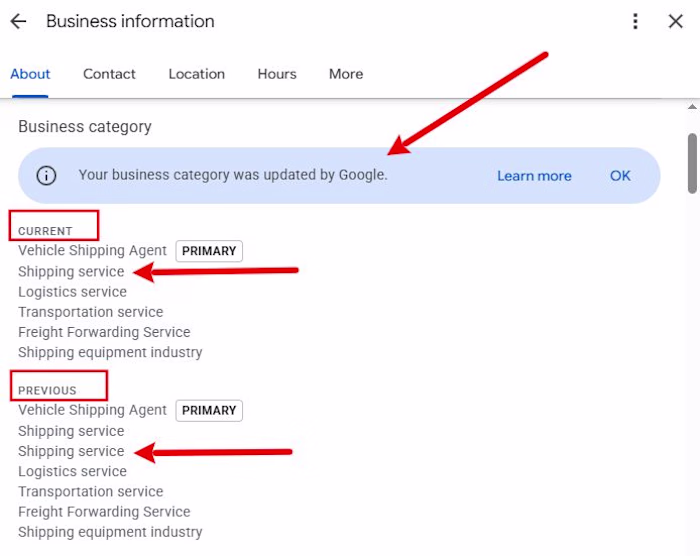
Task: Click the vertical scrollbar thumb
Action: [x=692, y=163]
